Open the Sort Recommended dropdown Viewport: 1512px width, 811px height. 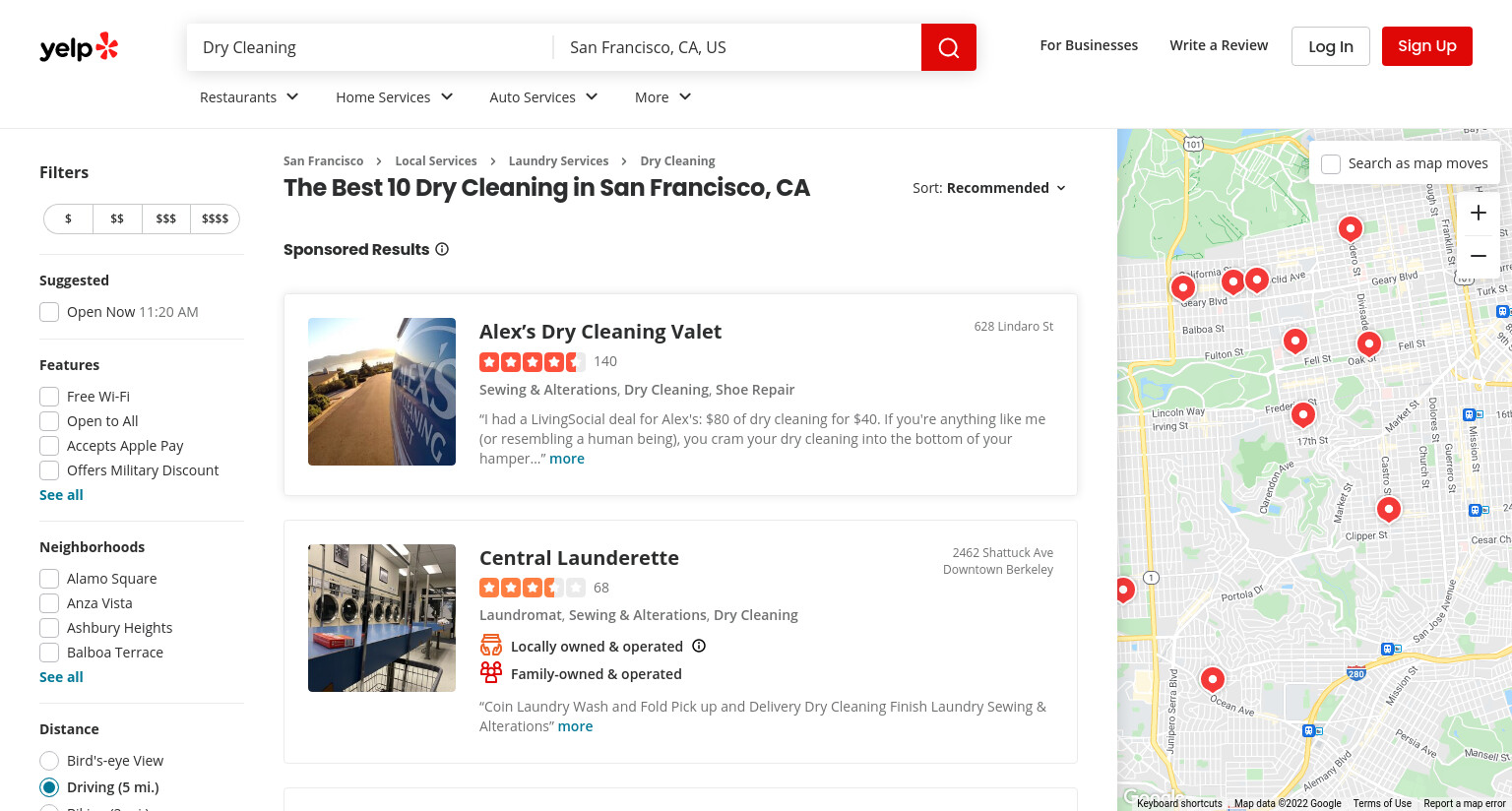coord(989,188)
